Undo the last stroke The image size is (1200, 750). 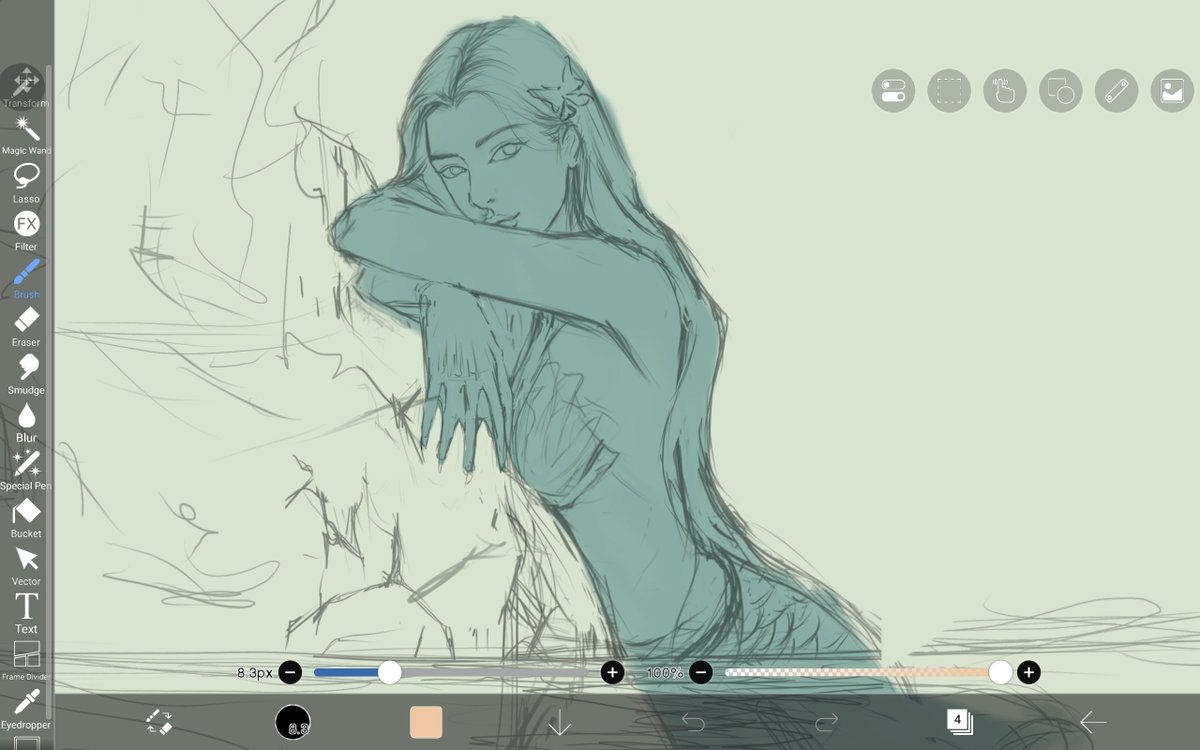point(693,722)
